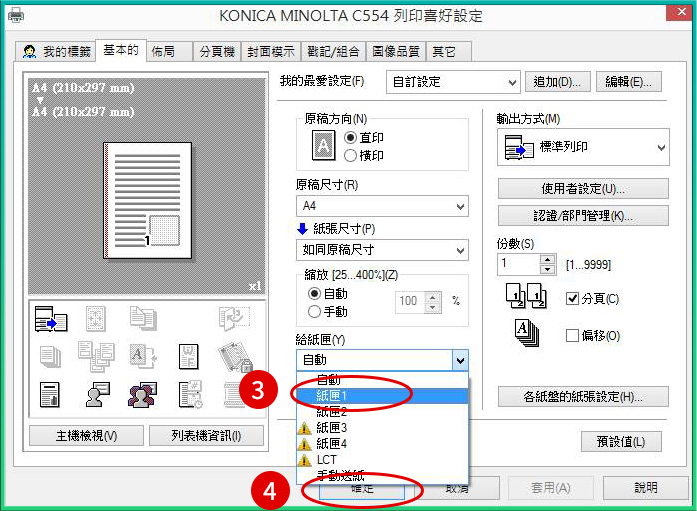The image size is (697, 511).
Task: Open the 原稿尺寸 A4 dropdown
Action: [x=382, y=206]
